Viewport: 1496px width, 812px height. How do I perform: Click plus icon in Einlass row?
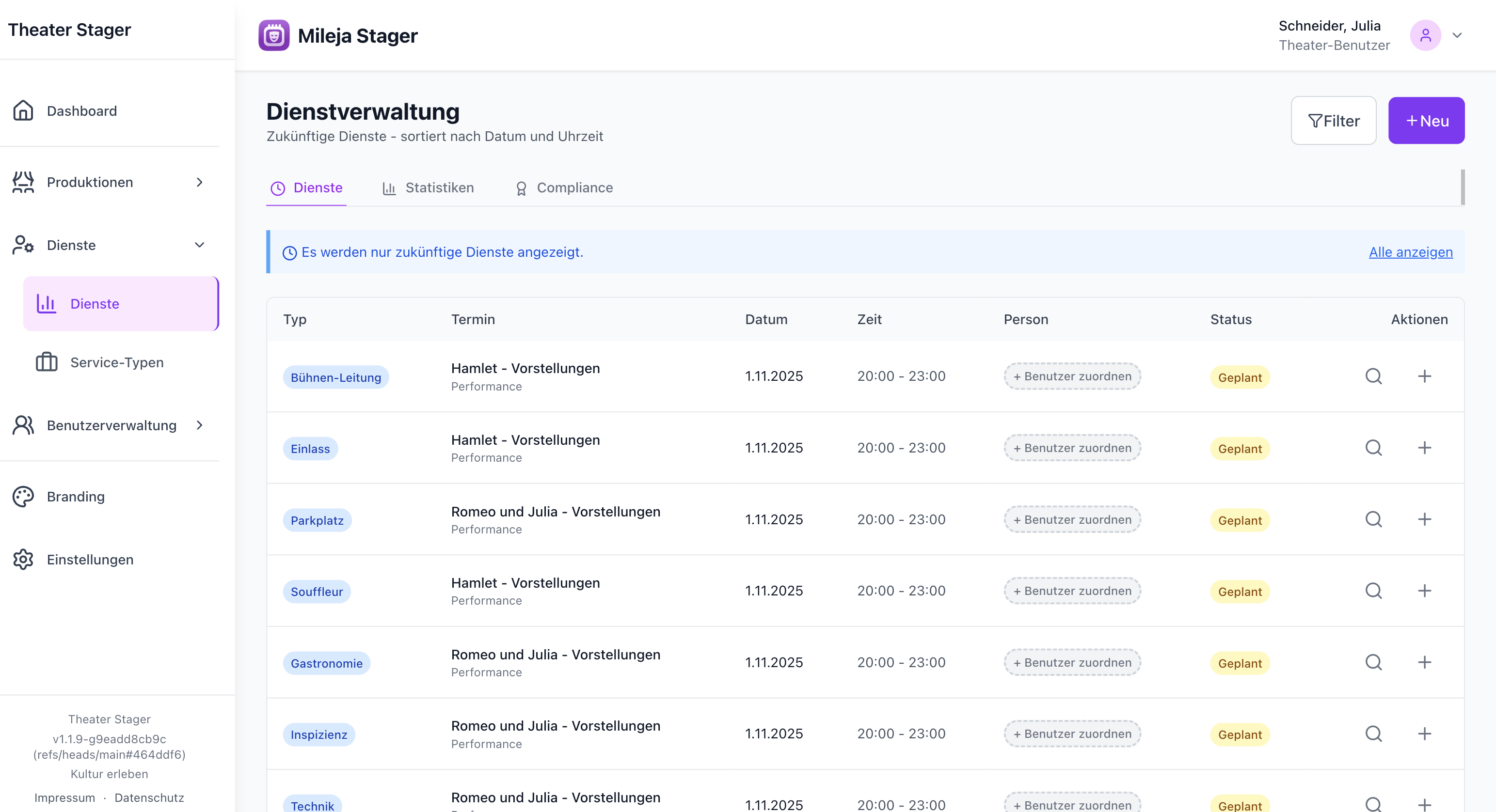pos(1424,448)
